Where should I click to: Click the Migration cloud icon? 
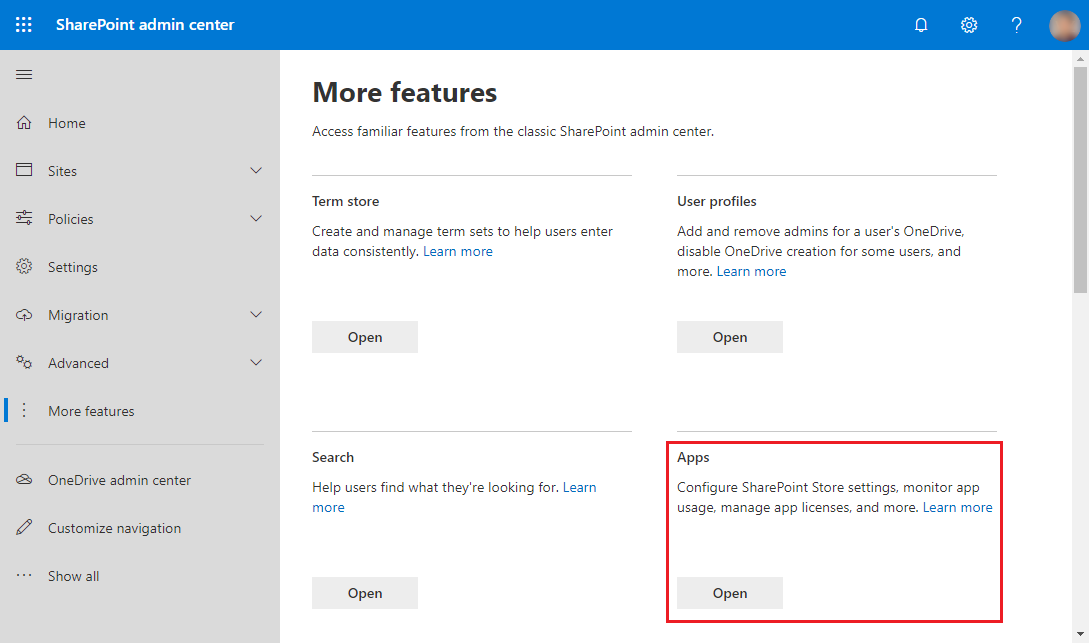point(24,315)
